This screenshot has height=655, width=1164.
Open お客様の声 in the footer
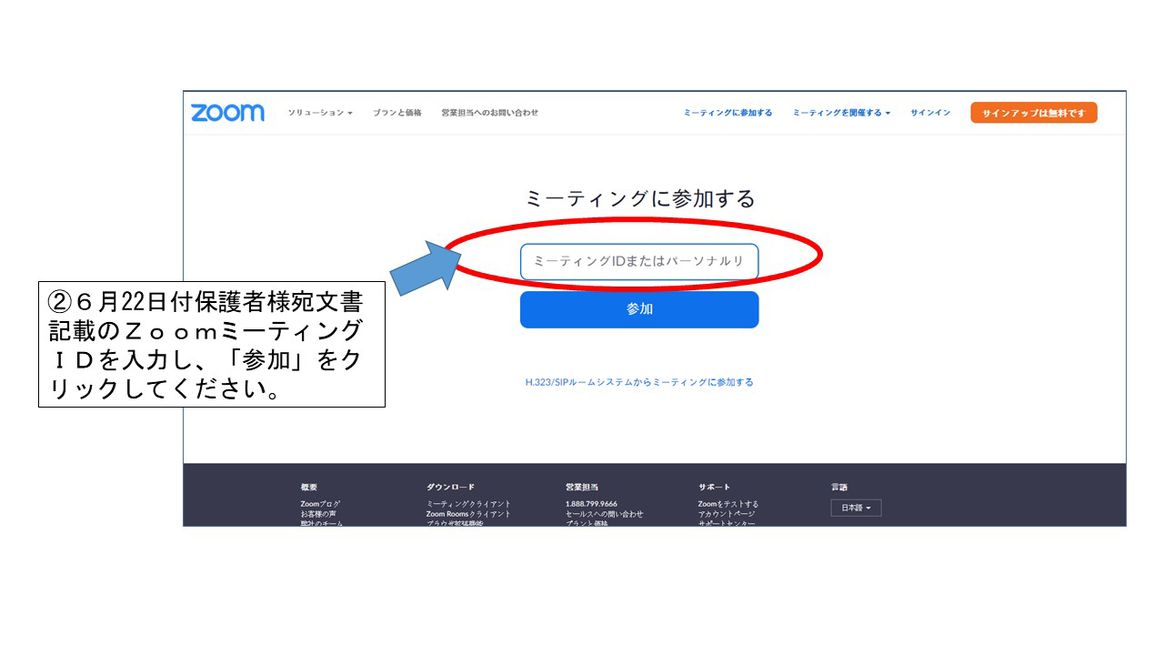coord(318,514)
